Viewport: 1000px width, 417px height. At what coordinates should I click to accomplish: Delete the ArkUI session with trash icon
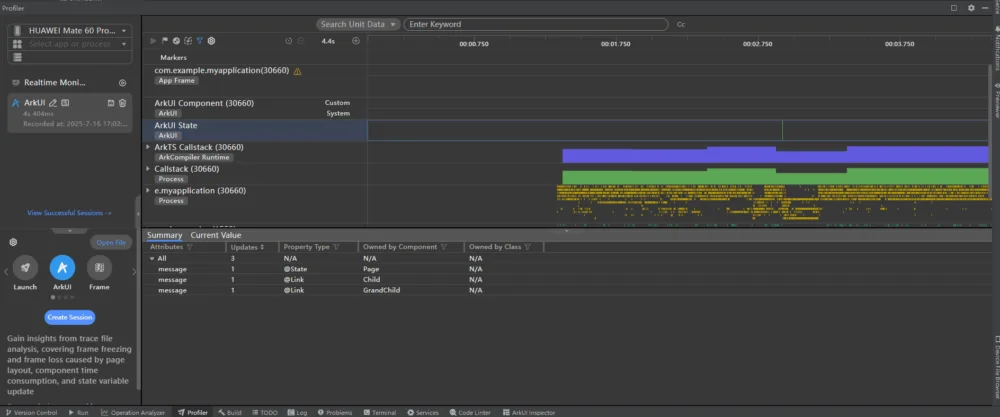[122, 103]
